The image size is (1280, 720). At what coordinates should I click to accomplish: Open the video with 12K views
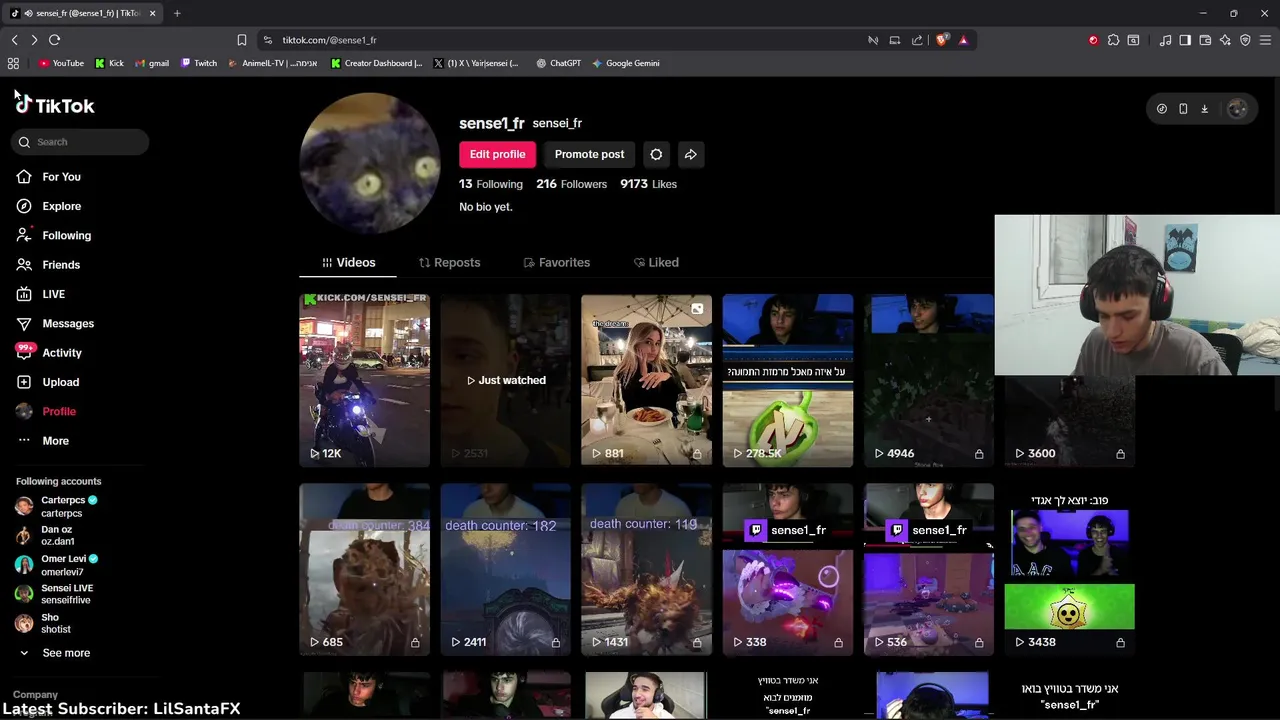(364, 380)
